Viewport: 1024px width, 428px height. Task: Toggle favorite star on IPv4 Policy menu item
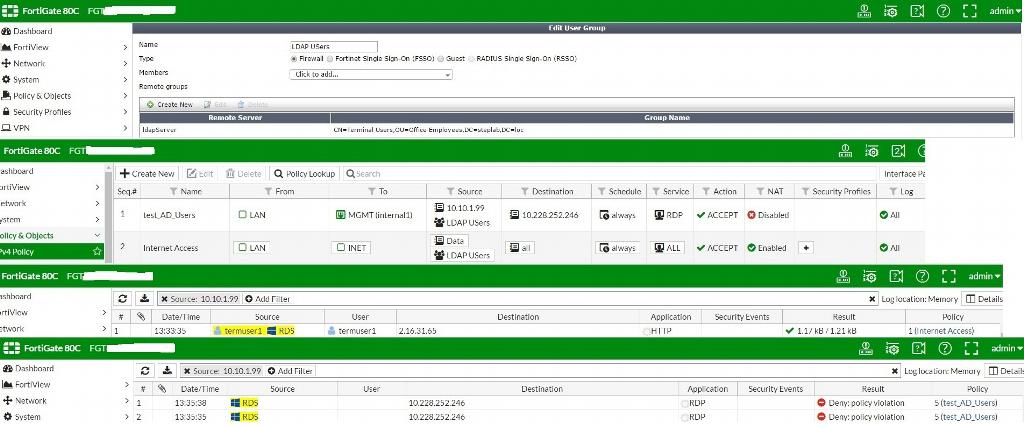(97, 252)
